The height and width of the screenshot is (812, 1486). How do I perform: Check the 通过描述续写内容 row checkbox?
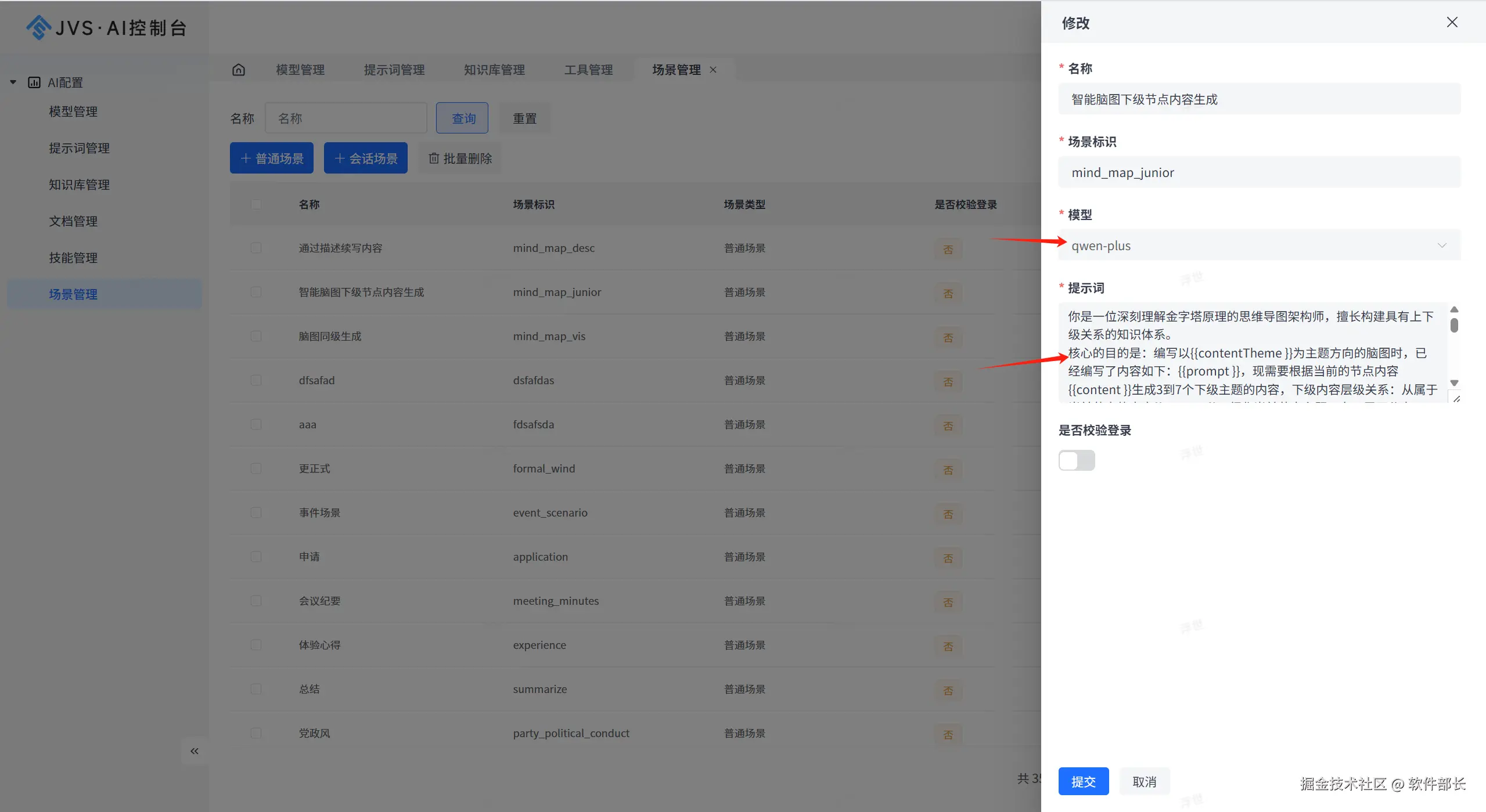(x=256, y=248)
